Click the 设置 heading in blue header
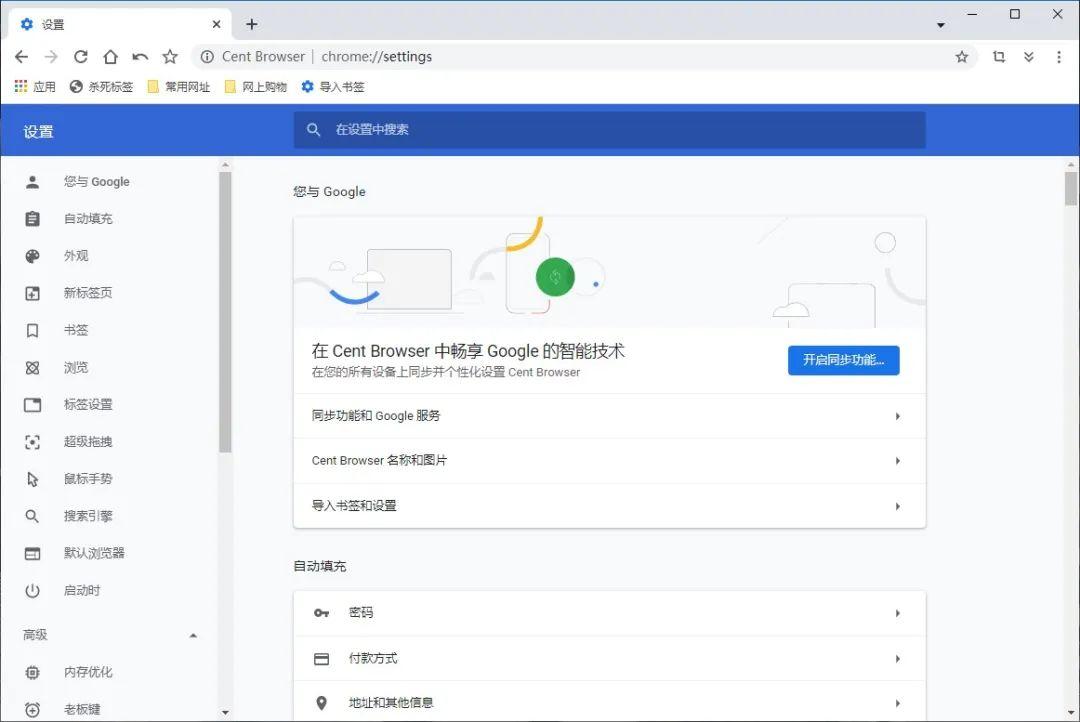Image resolution: width=1080 pixels, height=722 pixels. [39, 132]
